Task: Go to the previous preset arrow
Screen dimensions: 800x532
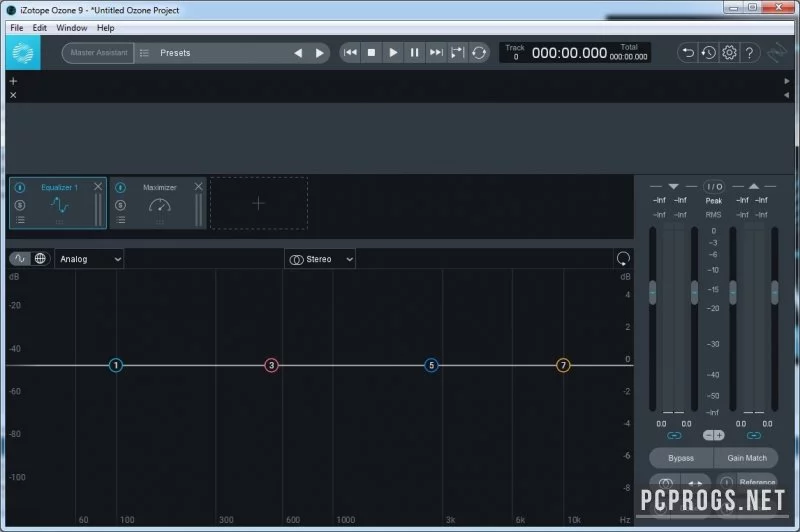Action: [x=298, y=53]
